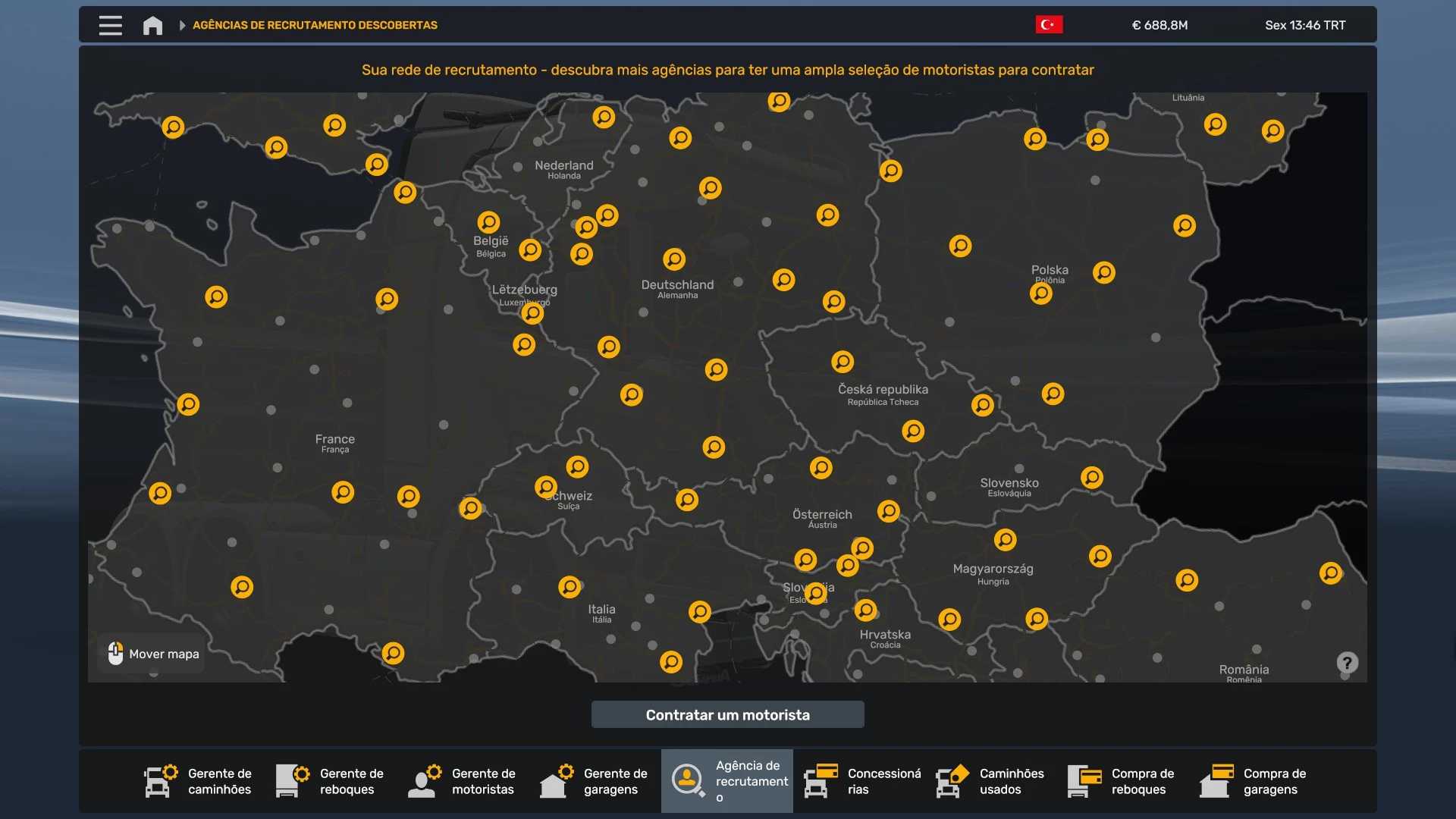This screenshot has width=1456, height=819.
Task: Click Contratar um motorista button
Action: (x=727, y=714)
